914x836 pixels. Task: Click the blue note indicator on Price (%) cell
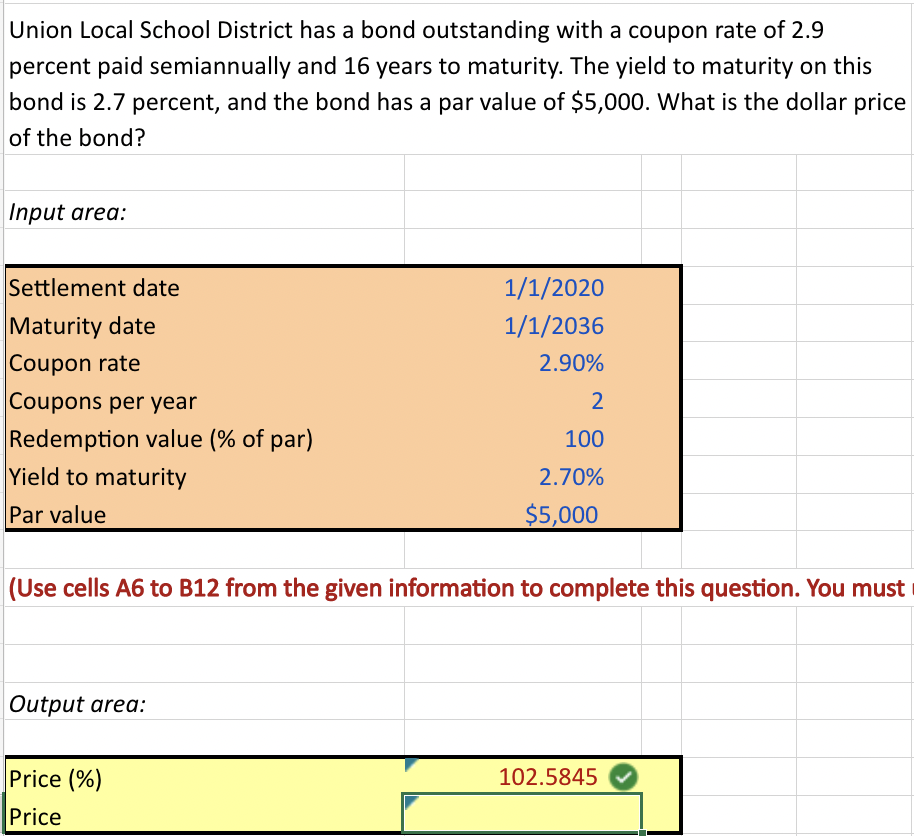410,764
